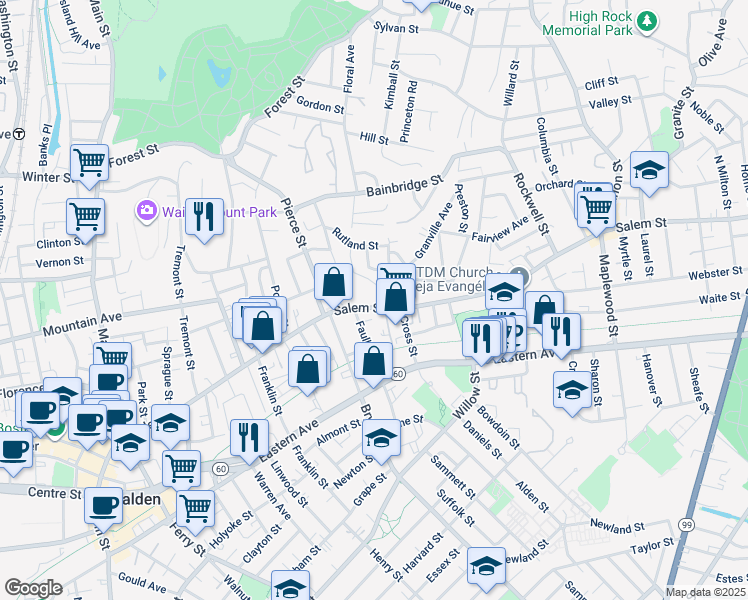Select the restaurant marker beside Waitt's Mount Park
This screenshot has width=748, height=600.
tap(204, 216)
